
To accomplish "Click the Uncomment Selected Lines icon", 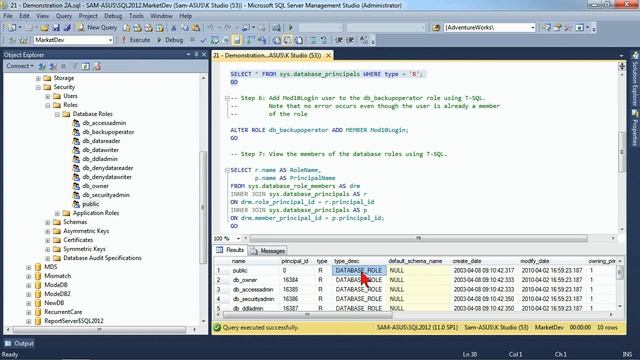I will pos(324,40).
